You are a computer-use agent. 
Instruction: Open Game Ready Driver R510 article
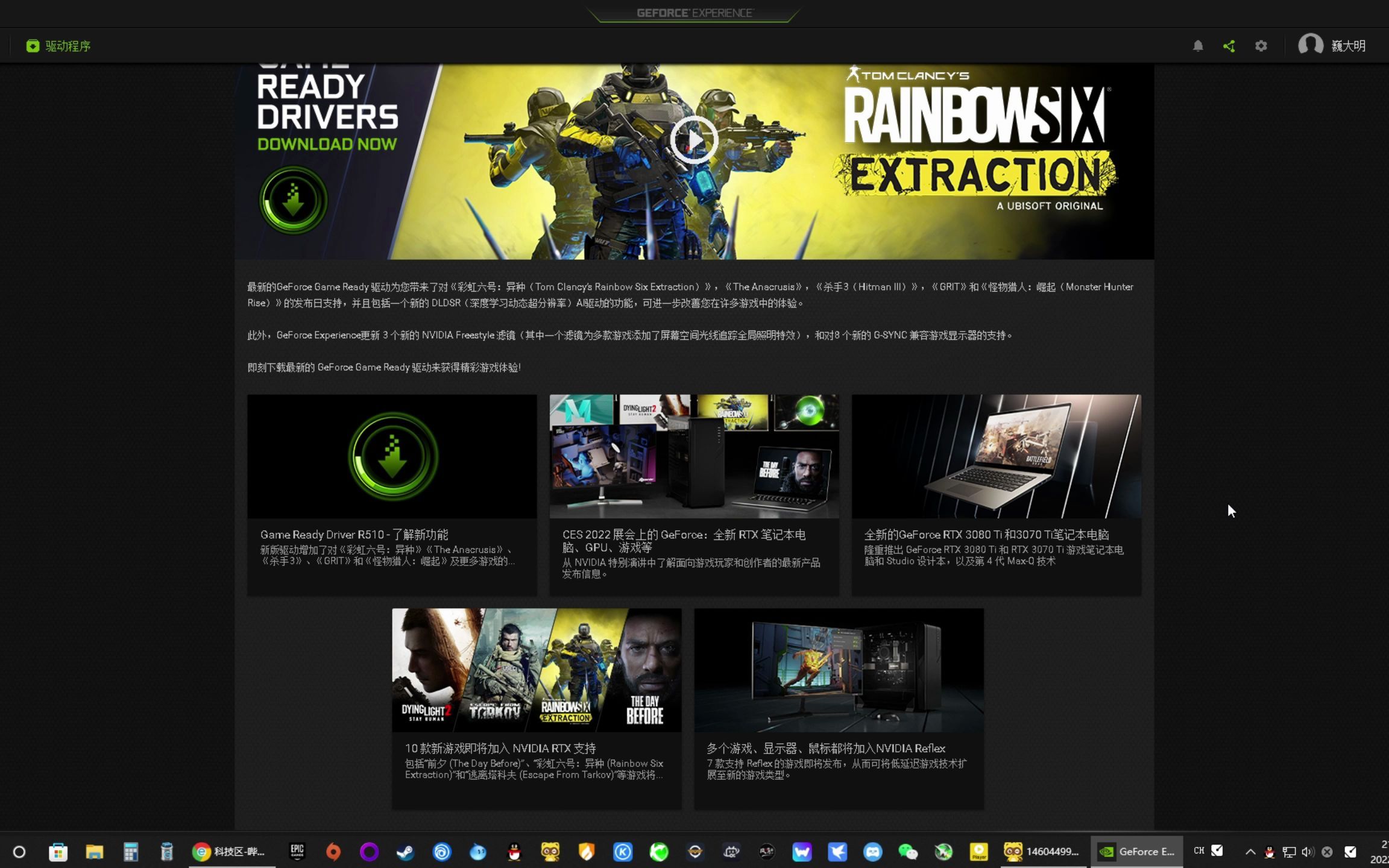click(x=392, y=456)
